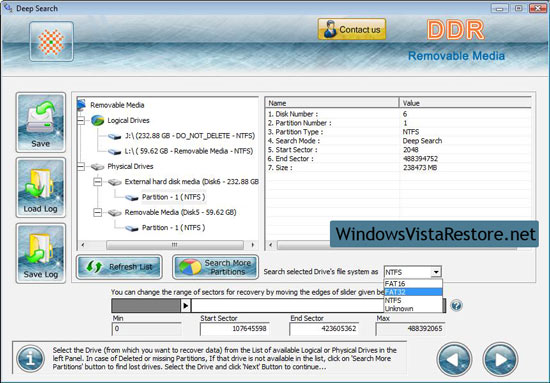Image resolution: width=550 pixels, height=383 pixels.
Task: Click Search More Partitions button
Action: (x=215, y=267)
